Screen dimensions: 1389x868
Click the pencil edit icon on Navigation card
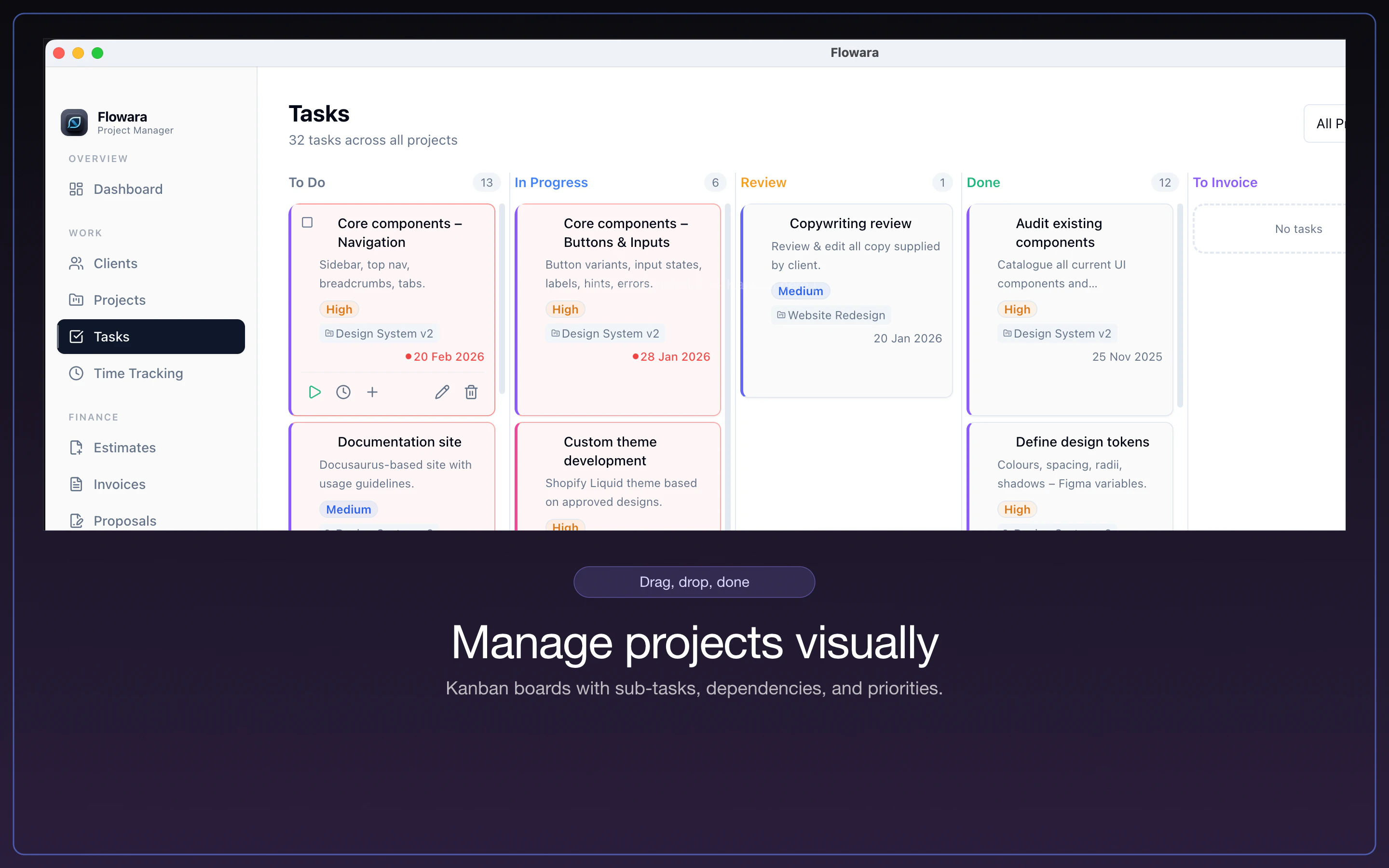click(442, 392)
